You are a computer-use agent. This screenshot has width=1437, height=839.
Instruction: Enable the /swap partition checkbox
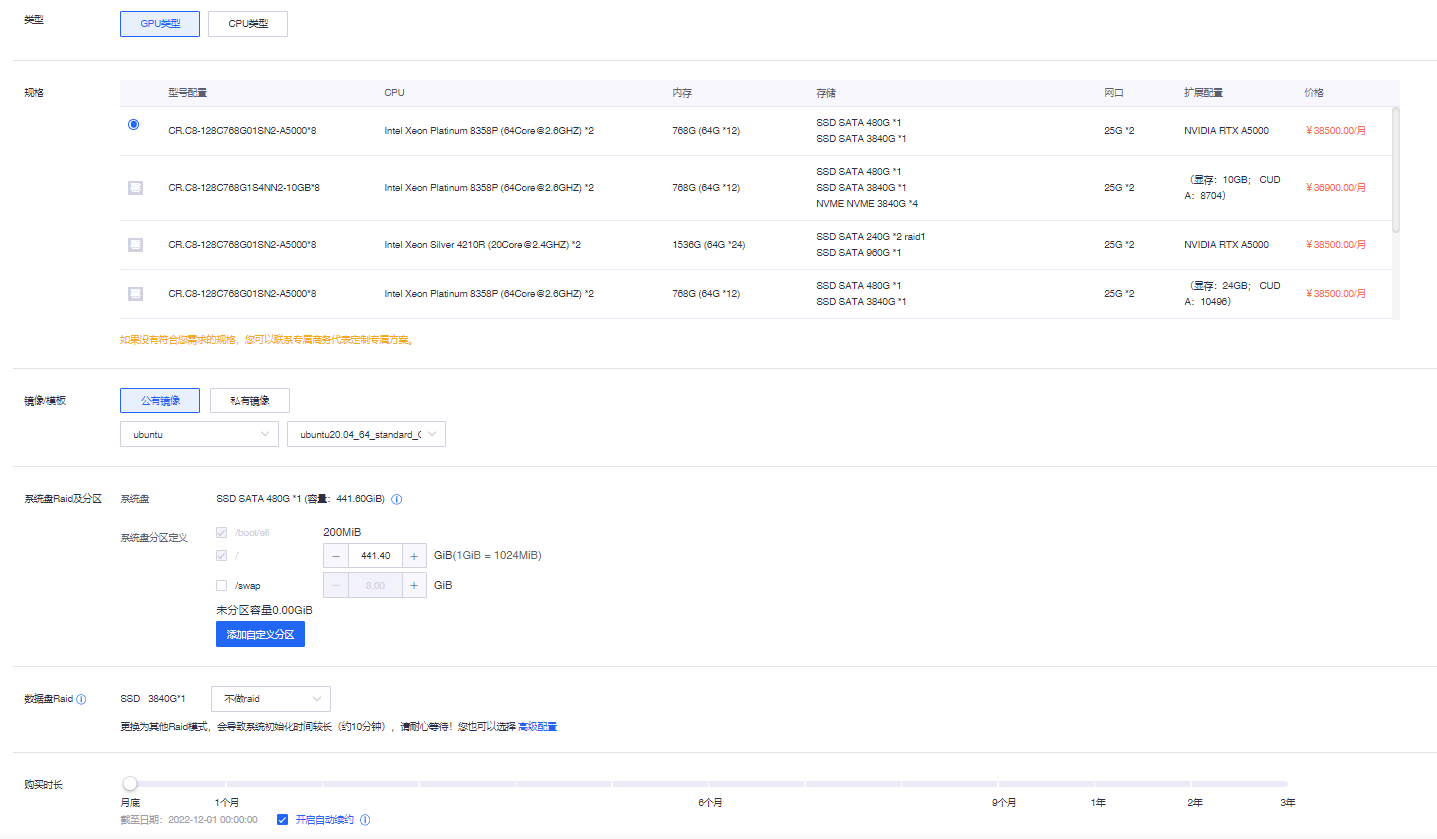221,585
